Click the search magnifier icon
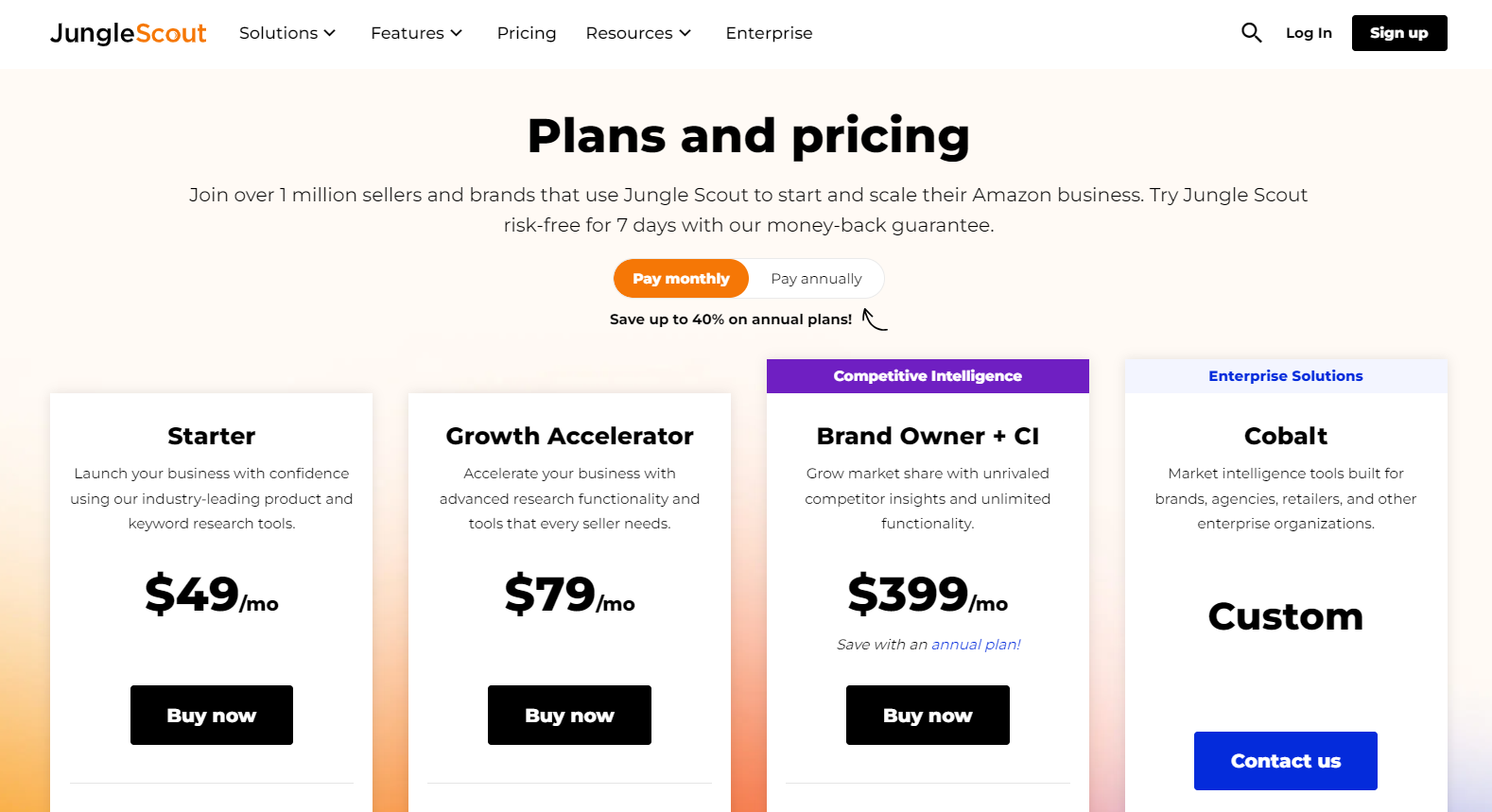This screenshot has width=1492, height=812. [x=1251, y=33]
